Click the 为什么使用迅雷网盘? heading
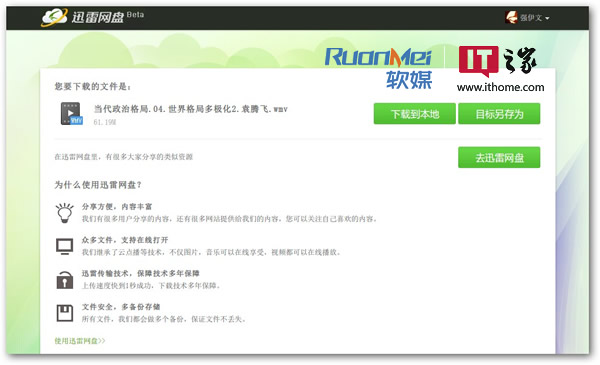 coord(98,185)
